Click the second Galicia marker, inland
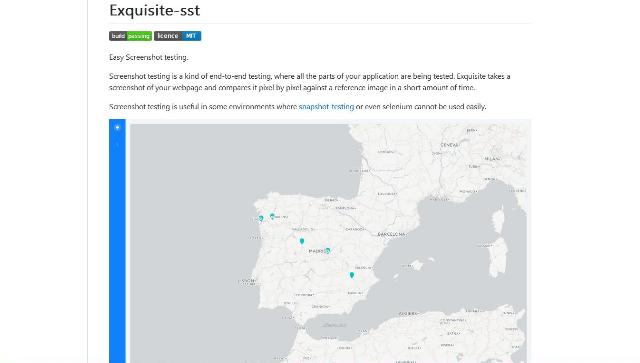This screenshot has height=363, width=640. [x=272, y=216]
